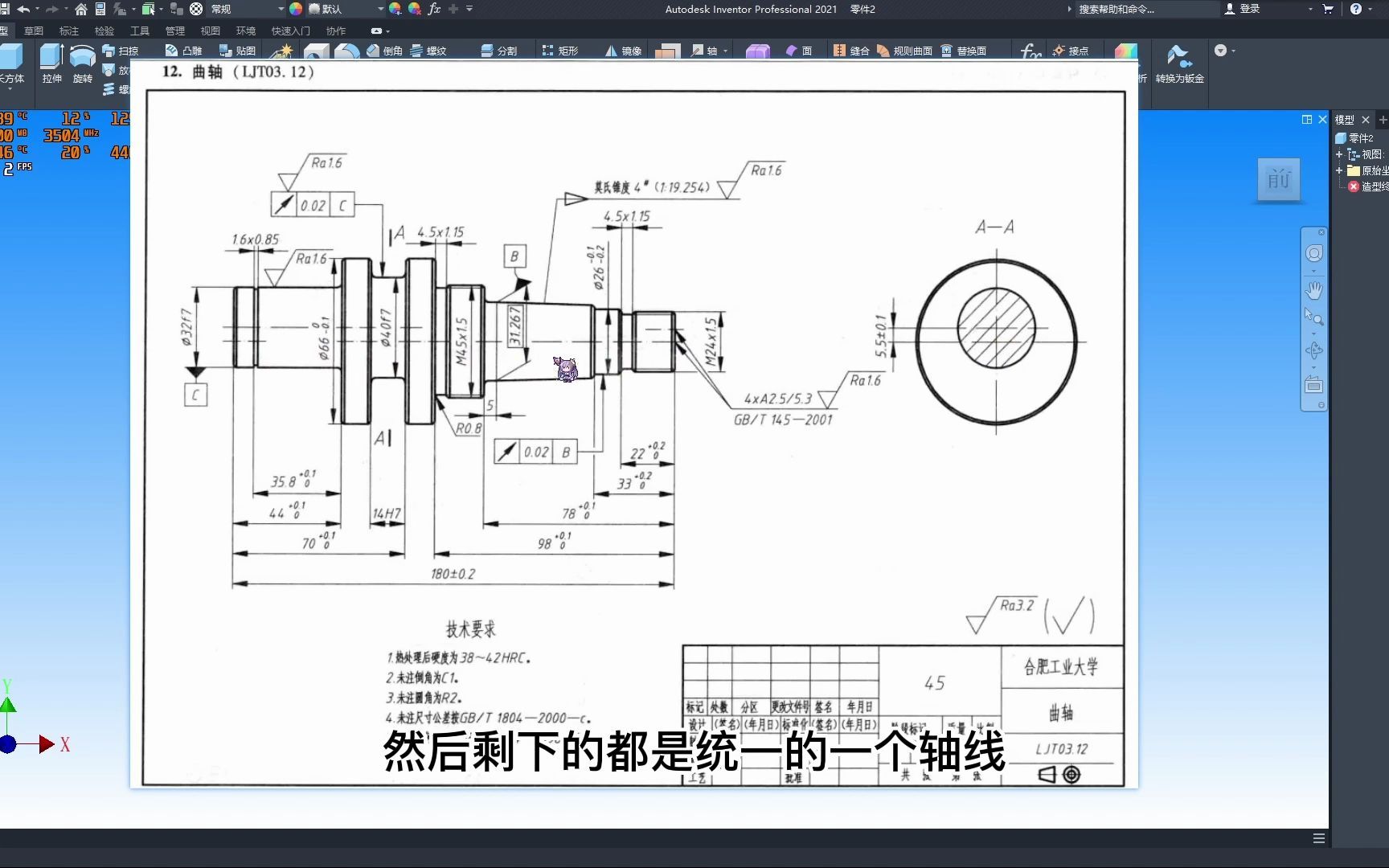Activate the Orbit tool in navigation bar
The image size is (1389, 868).
(x=1315, y=350)
